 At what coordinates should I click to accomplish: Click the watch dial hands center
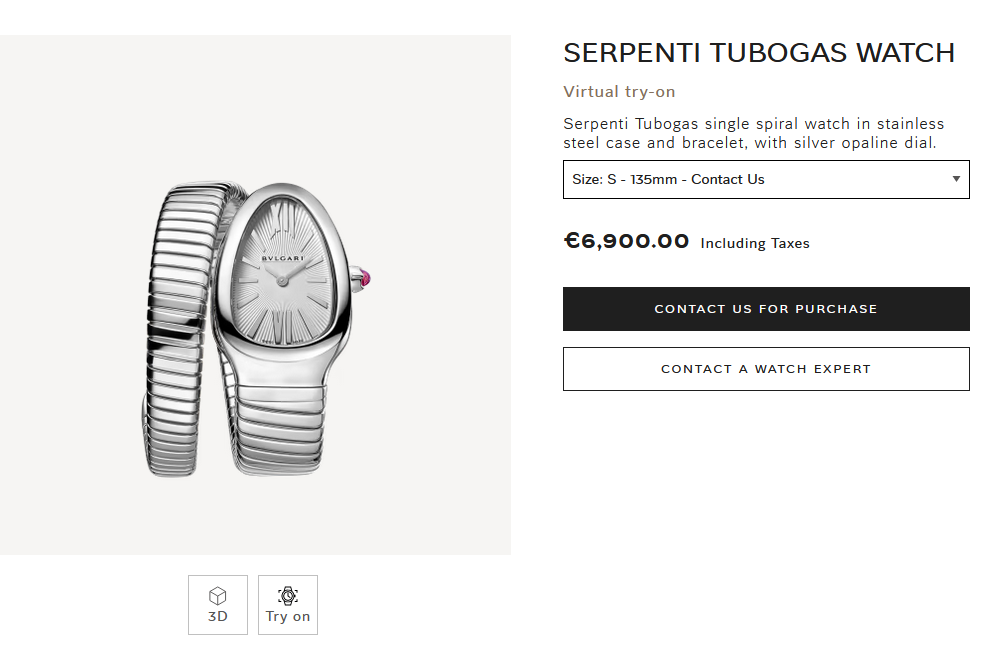click(283, 281)
